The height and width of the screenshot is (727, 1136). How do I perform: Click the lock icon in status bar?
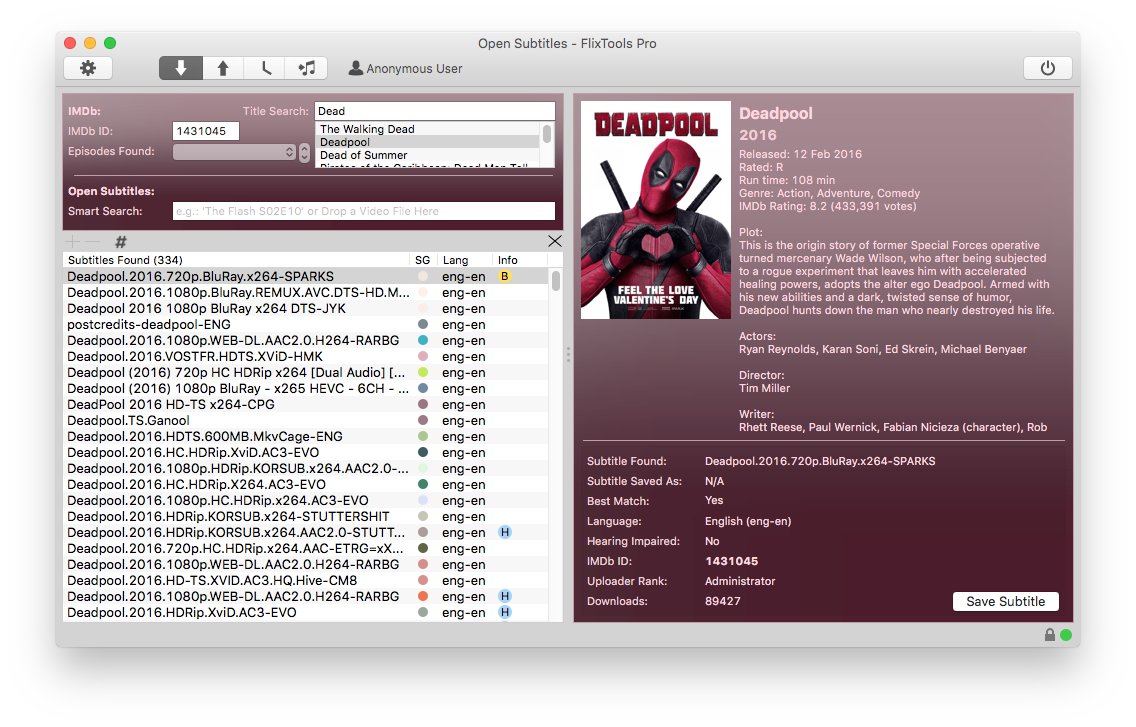point(1049,635)
